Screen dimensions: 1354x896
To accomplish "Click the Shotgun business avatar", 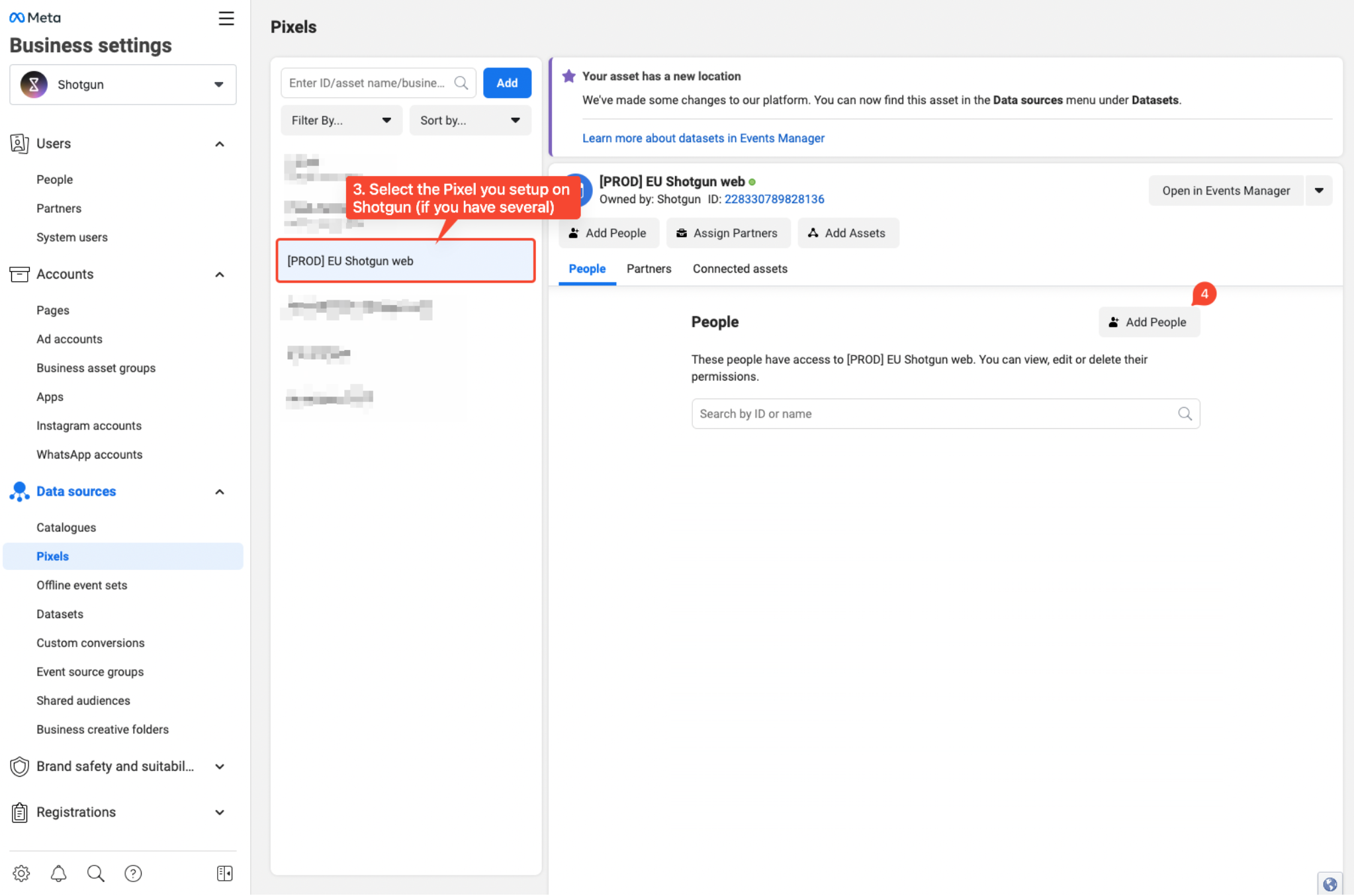I will [x=34, y=85].
